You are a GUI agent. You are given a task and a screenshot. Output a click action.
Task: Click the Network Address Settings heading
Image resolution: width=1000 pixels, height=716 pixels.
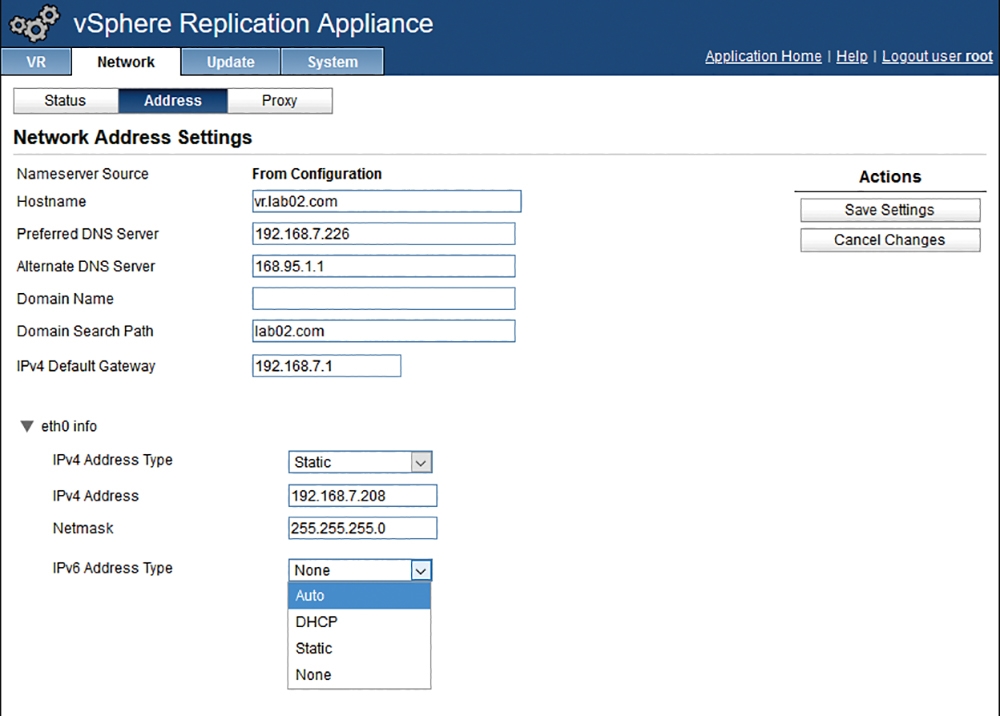click(133, 137)
